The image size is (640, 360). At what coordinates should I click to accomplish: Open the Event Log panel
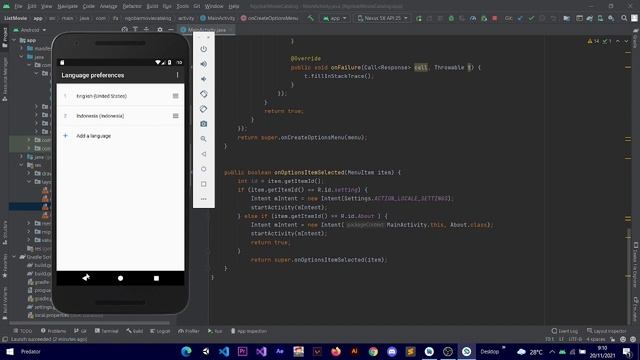(x=564, y=331)
